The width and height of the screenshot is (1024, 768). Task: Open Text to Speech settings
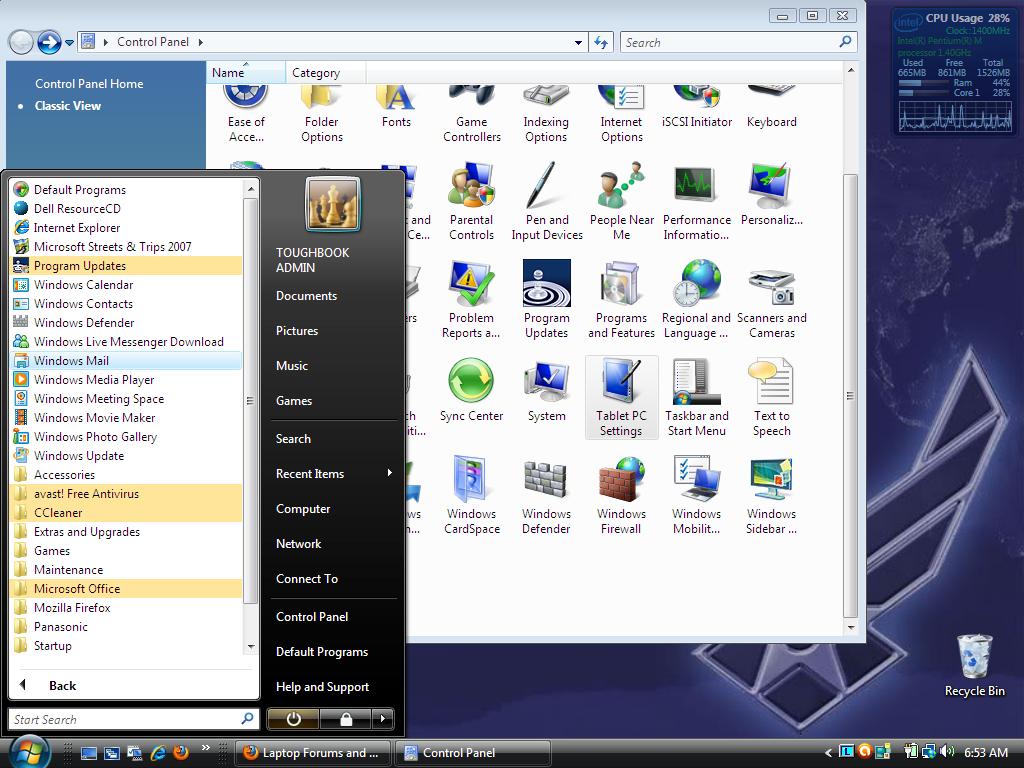[771, 398]
